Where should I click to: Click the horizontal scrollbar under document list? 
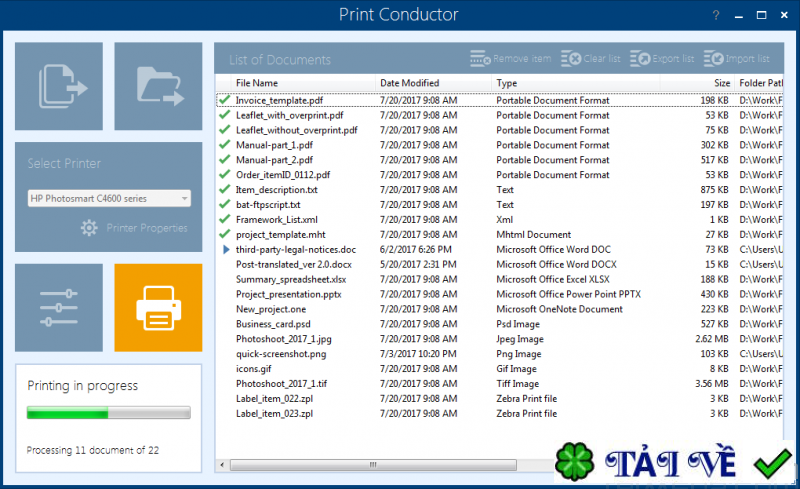tap(373, 464)
